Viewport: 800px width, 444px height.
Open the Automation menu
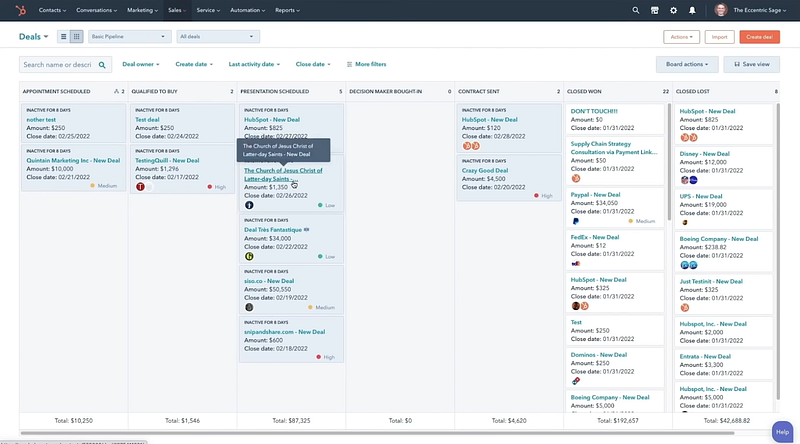point(247,10)
